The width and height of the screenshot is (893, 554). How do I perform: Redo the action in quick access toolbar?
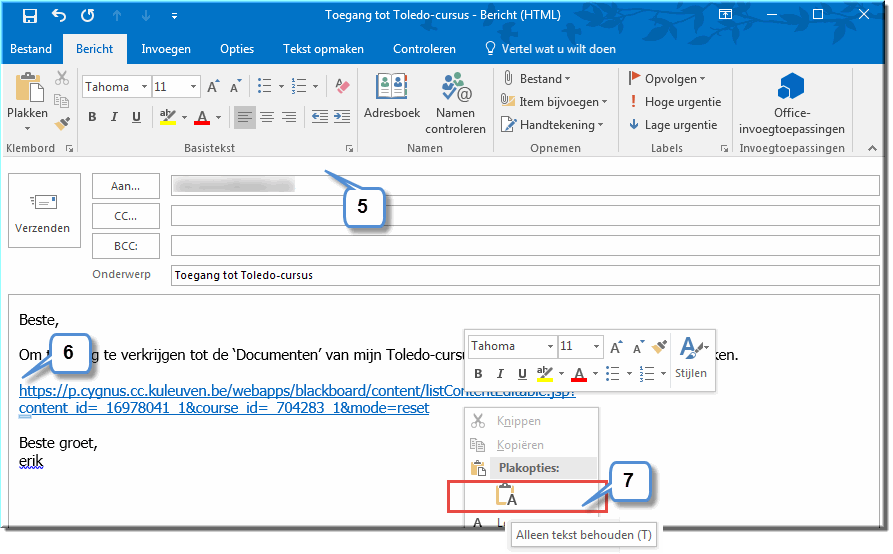[x=87, y=15]
